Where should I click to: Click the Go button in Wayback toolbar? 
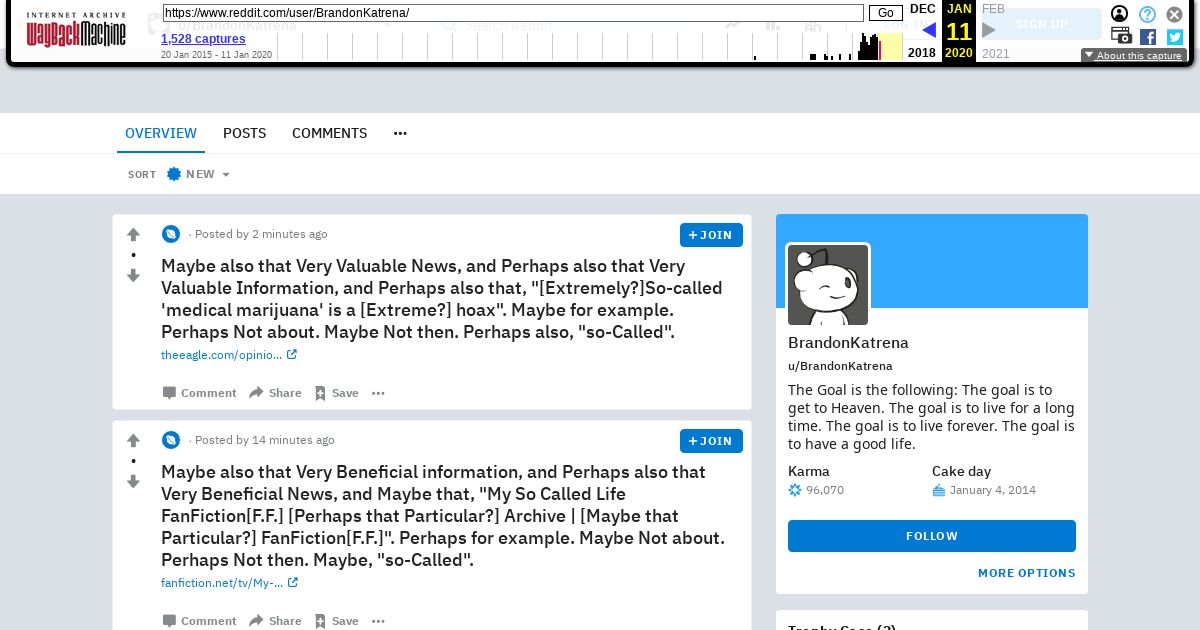click(x=886, y=13)
